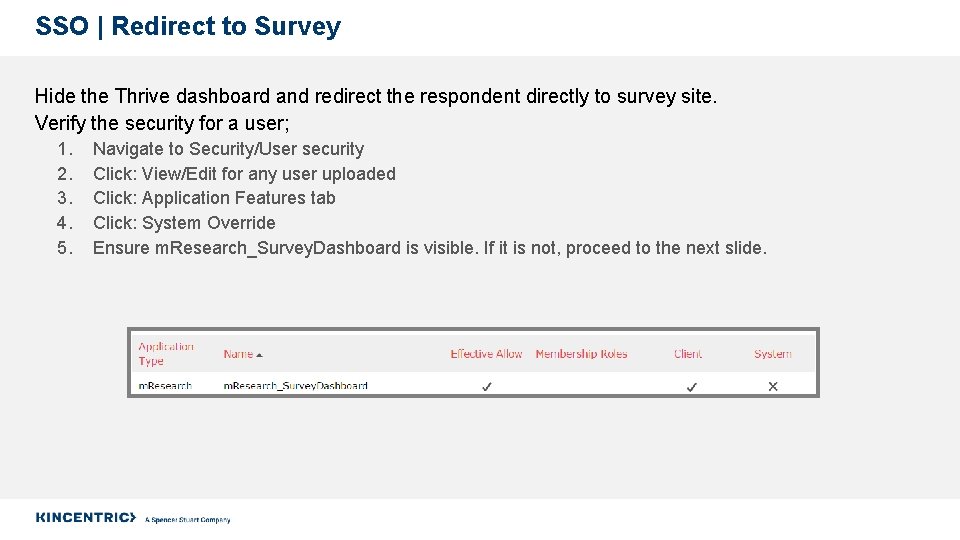Image resolution: width=960 pixels, height=540 pixels.
Task: Click the Effective Allow checkmark icon
Action: 487,386
